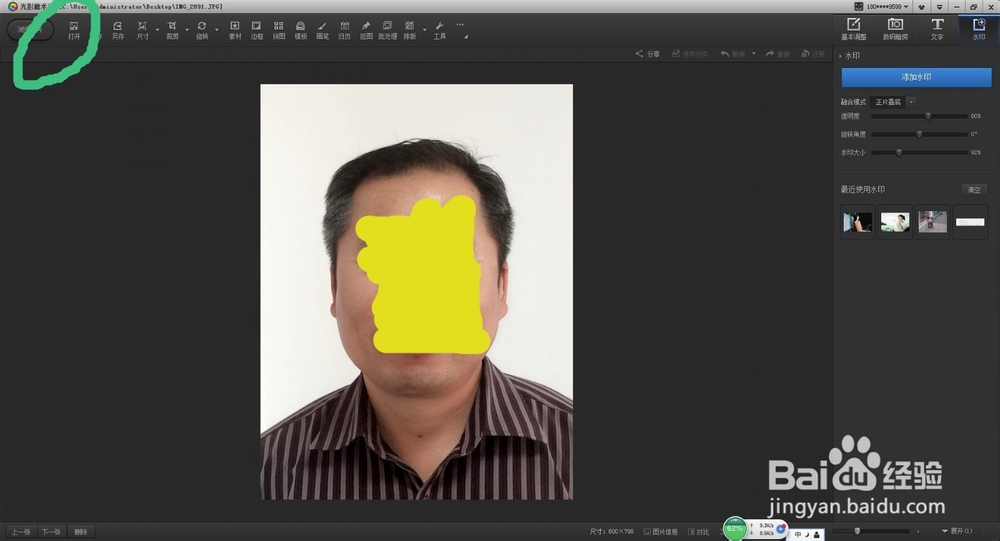Click the 打开 (Open) toolbar icon

pyautogui.click(x=74, y=30)
